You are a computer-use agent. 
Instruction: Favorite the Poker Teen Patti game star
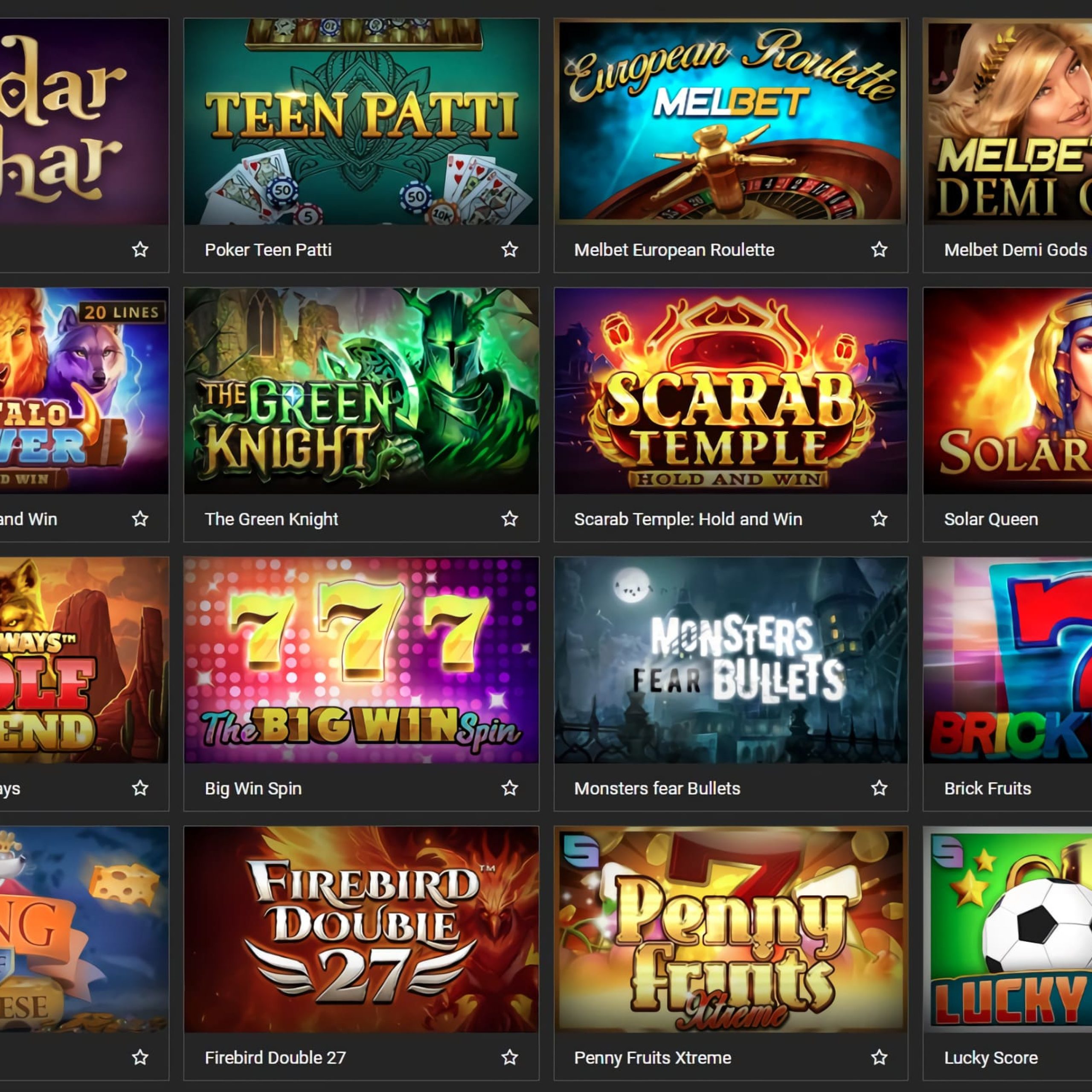[x=509, y=249]
